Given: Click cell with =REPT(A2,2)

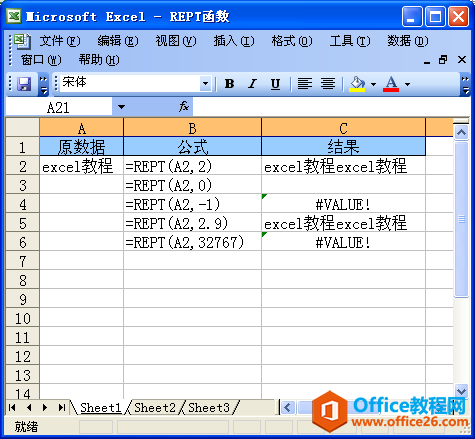Looking at the screenshot, I should [x=192, y=166].
